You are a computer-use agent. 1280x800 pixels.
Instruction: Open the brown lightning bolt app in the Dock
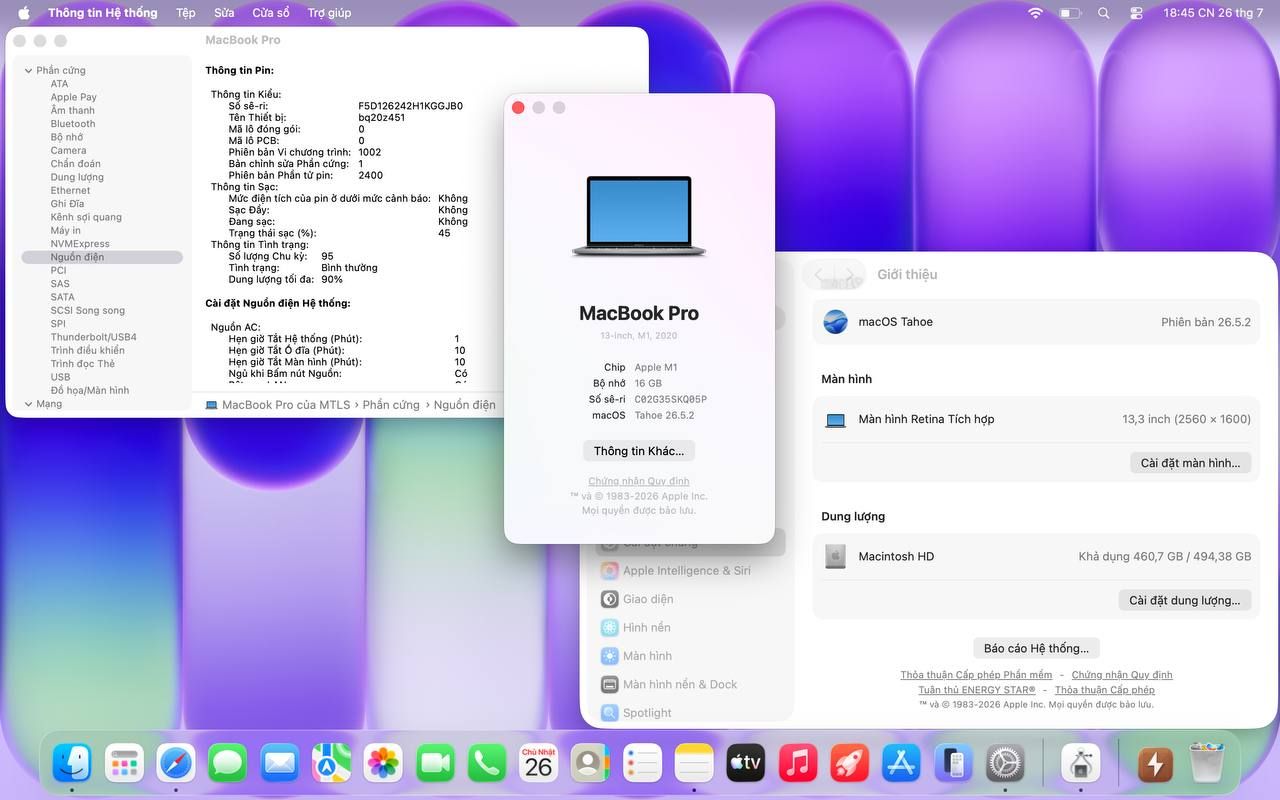(x=1155, y=764)
